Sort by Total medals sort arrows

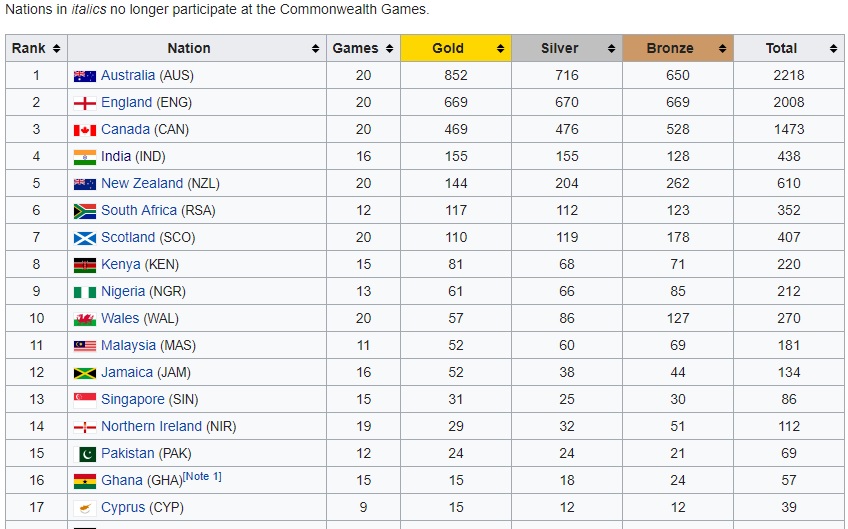click(833, 49)
